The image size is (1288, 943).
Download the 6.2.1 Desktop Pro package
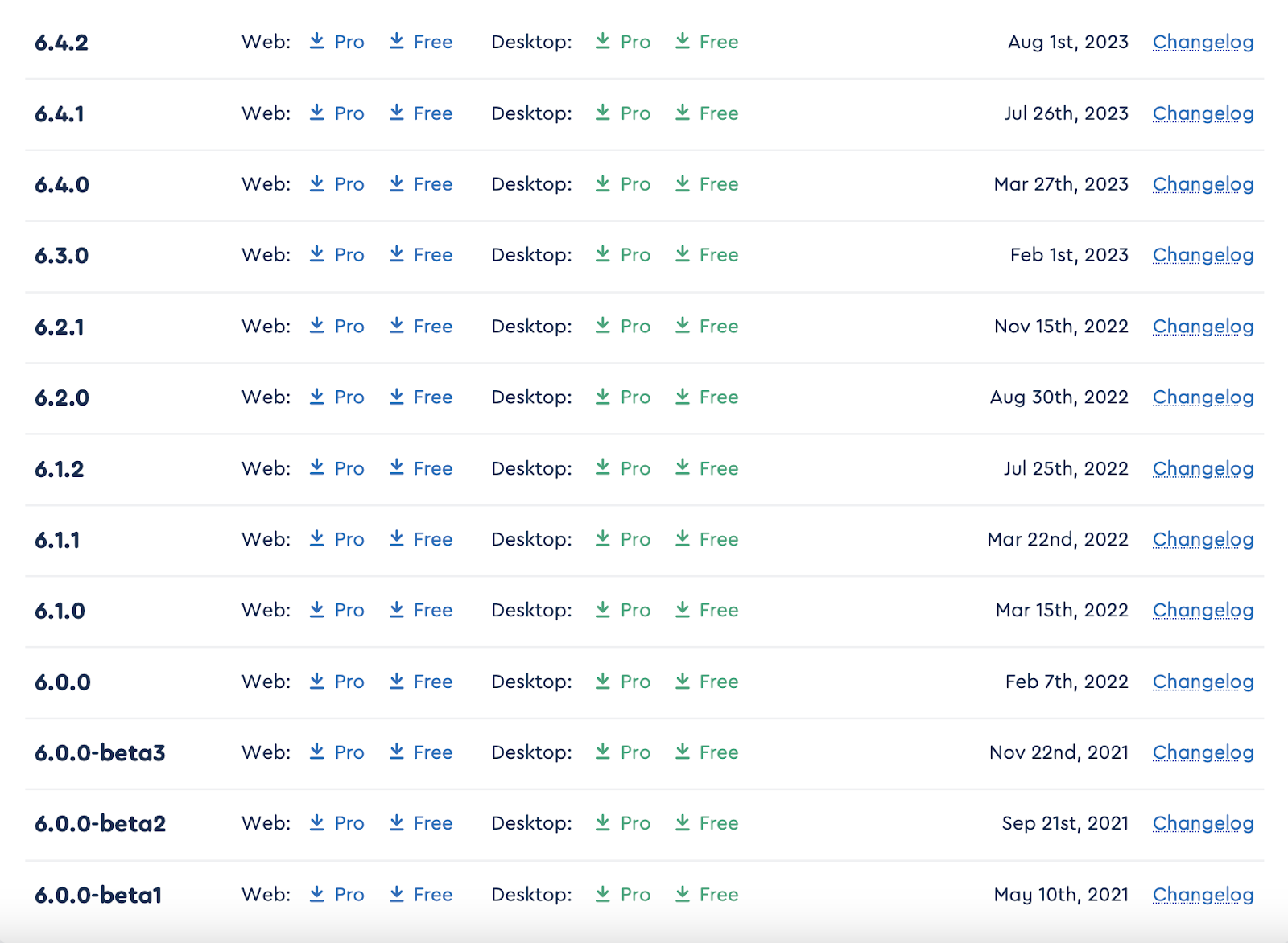point(622,327)
